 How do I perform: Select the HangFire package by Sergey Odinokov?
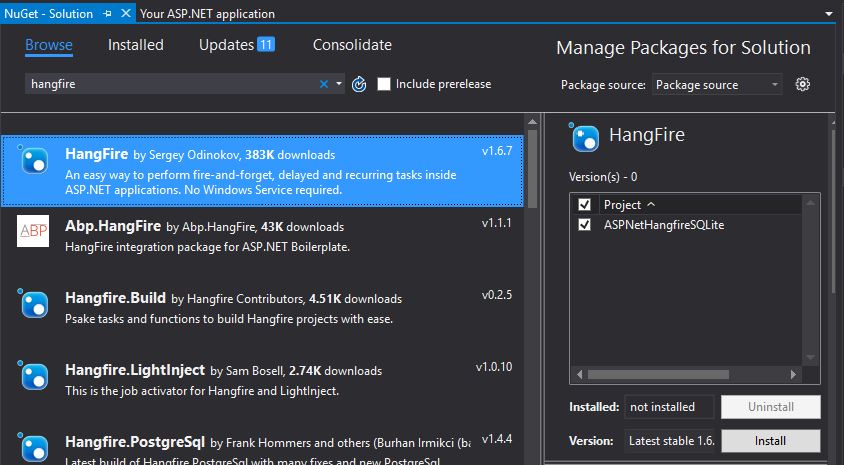[262, 171]
